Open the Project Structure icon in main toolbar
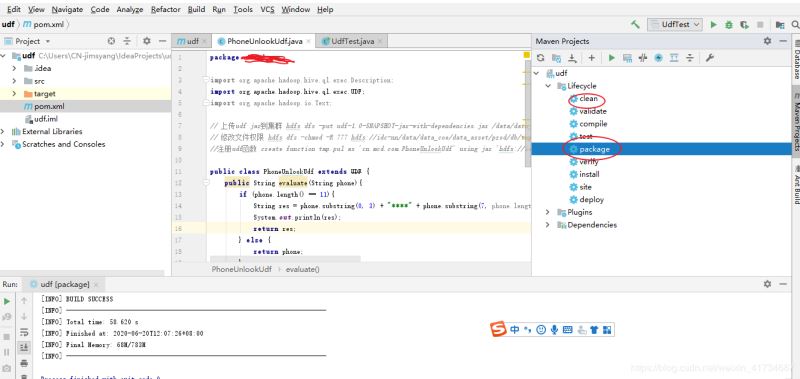The height and width of the screenshot is (379, 800). 780,24
